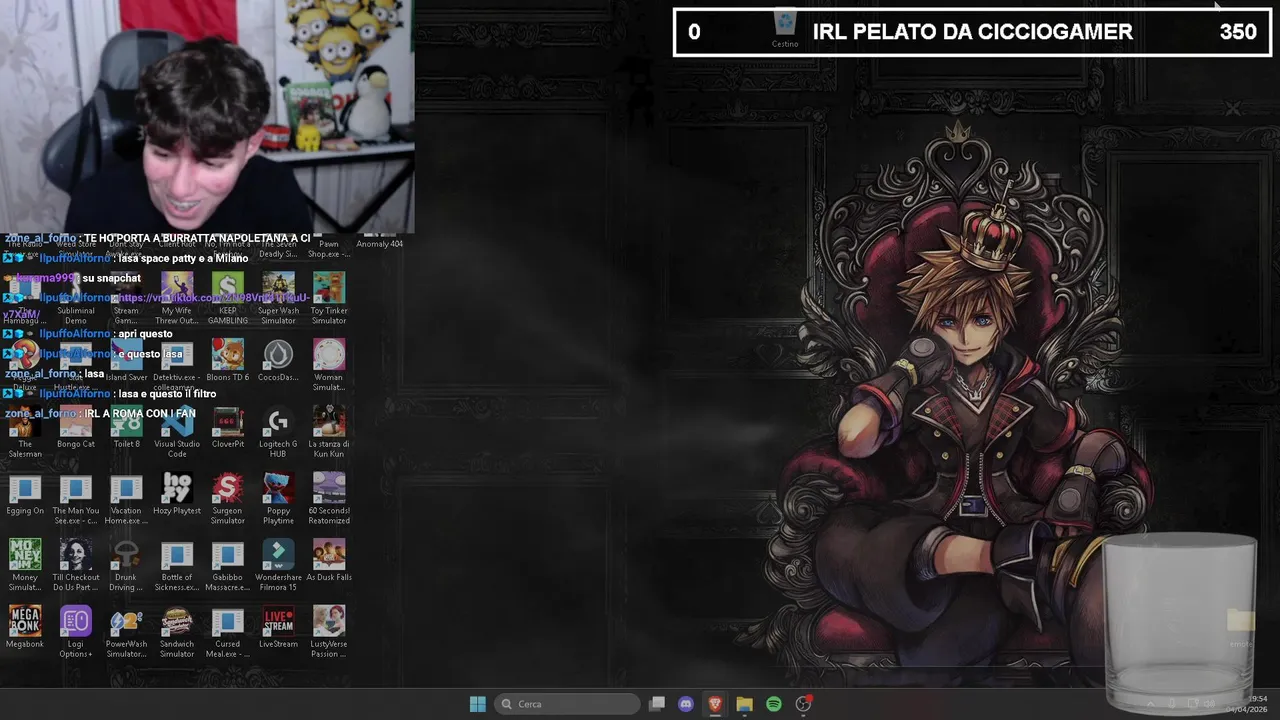Open Logi Options+ shortcut
This screenshot has width=1280, height=720.
75,632
